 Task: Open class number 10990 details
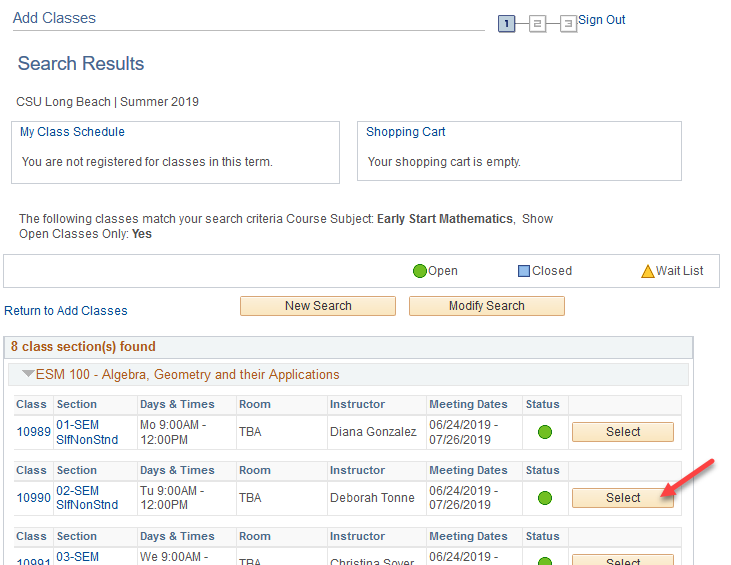click(x=34, y=498)
